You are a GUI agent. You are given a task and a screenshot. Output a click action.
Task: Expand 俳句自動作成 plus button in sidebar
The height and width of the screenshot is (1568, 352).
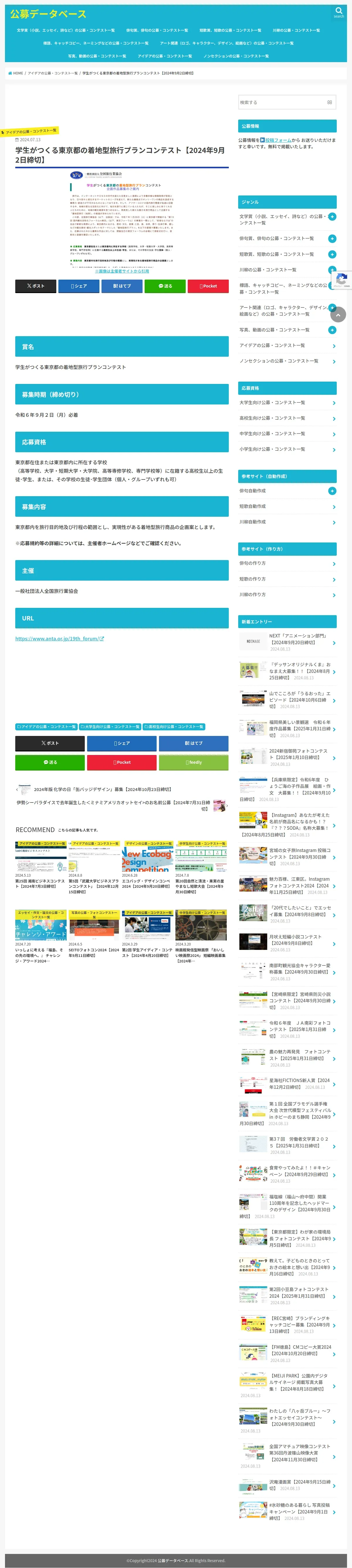332,491
